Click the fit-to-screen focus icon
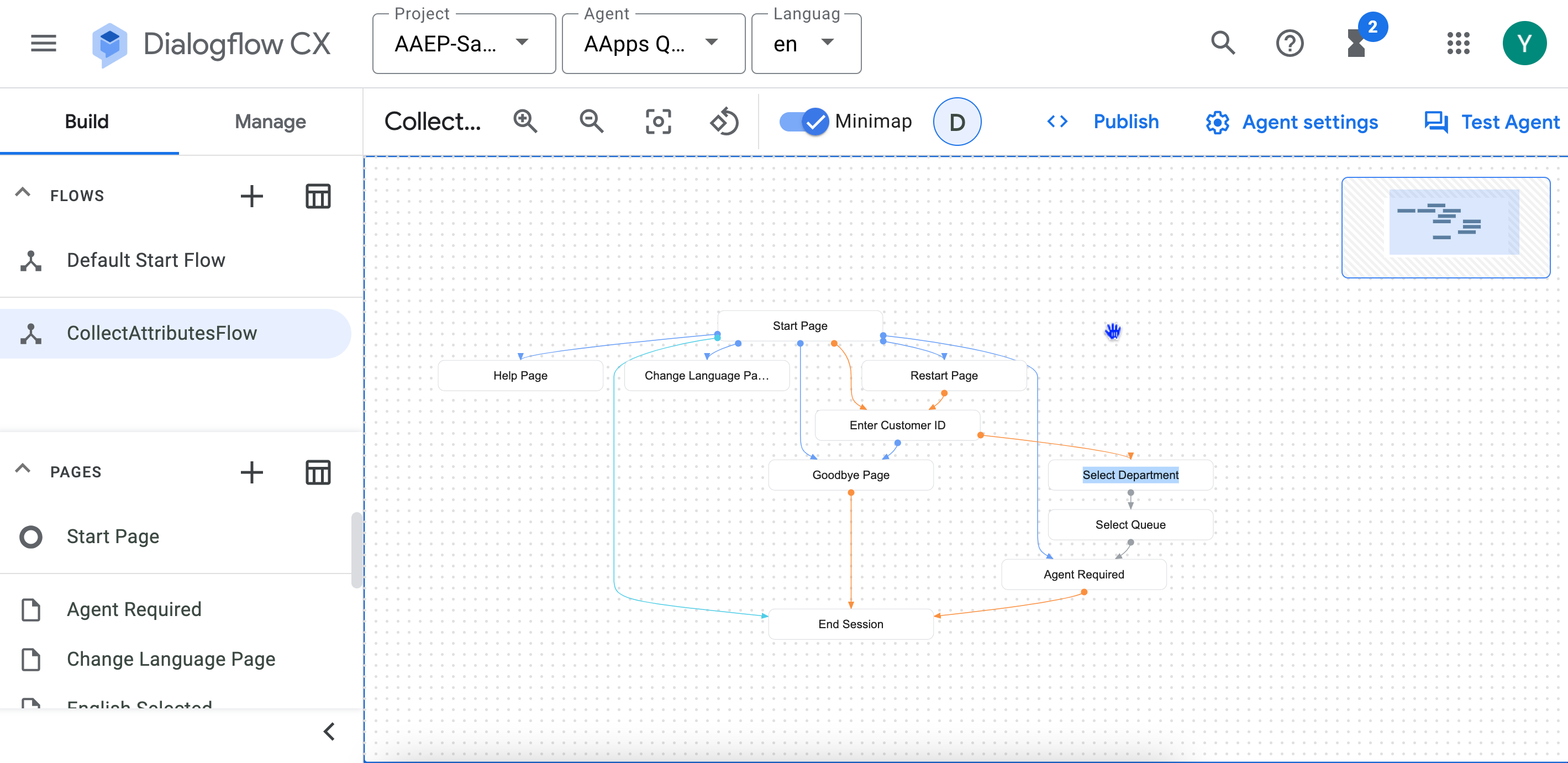 click(x=658, y=121)
